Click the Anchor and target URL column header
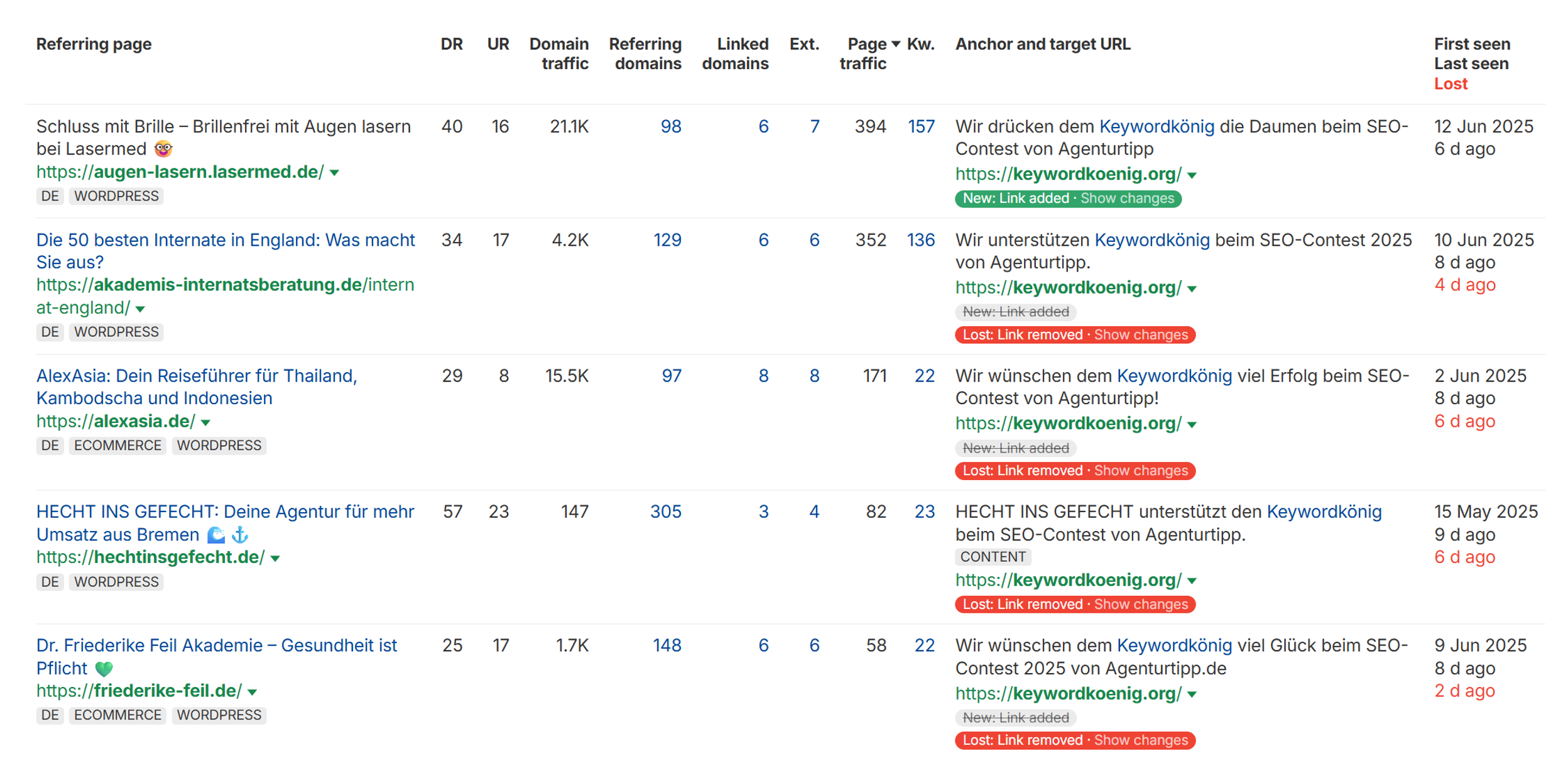The width and height of the screenshot is (1568, 768). tap(1043, 44)
